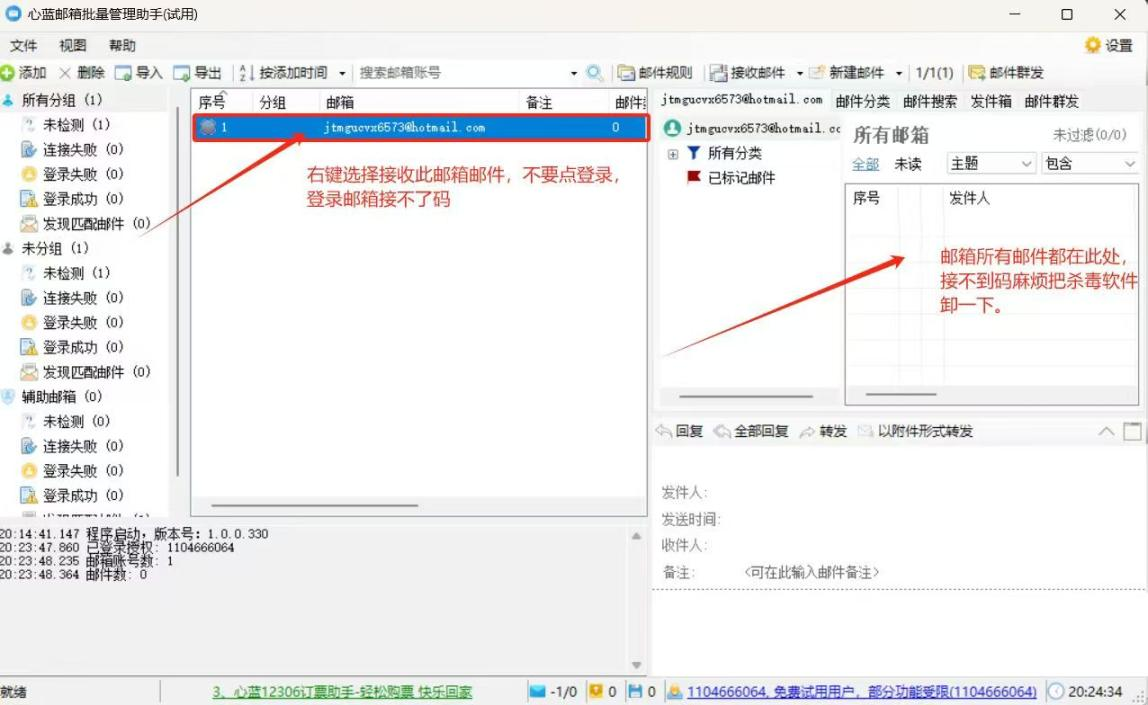Screen dimensions: 1148x705
Task: Open the 视图 menu
Action: tap(72, 45)
